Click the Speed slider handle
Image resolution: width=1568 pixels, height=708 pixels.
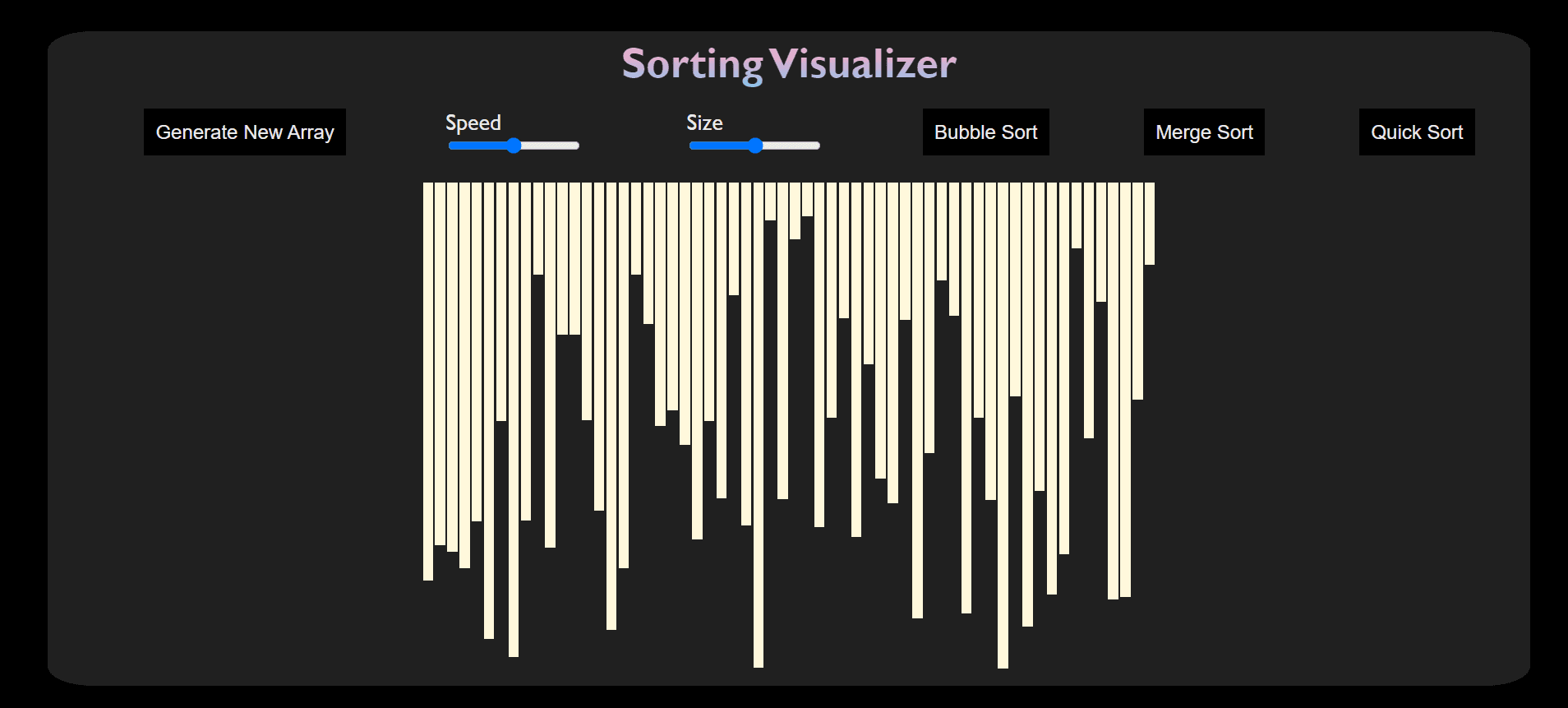[x=514, y=146]
